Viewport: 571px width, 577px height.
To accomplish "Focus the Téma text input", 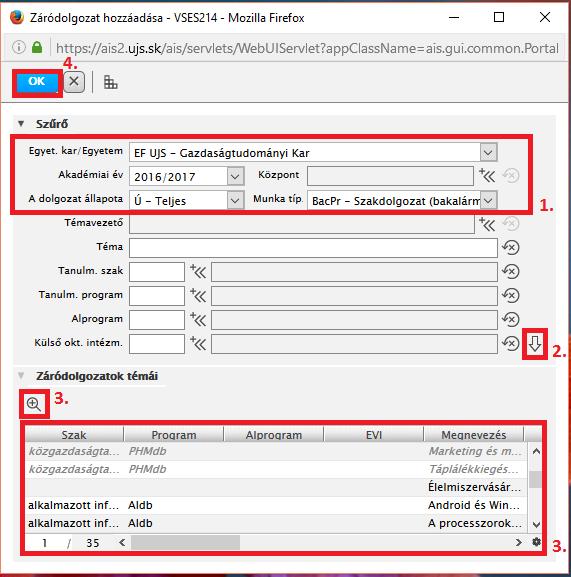I will click(x=313, y=248).
